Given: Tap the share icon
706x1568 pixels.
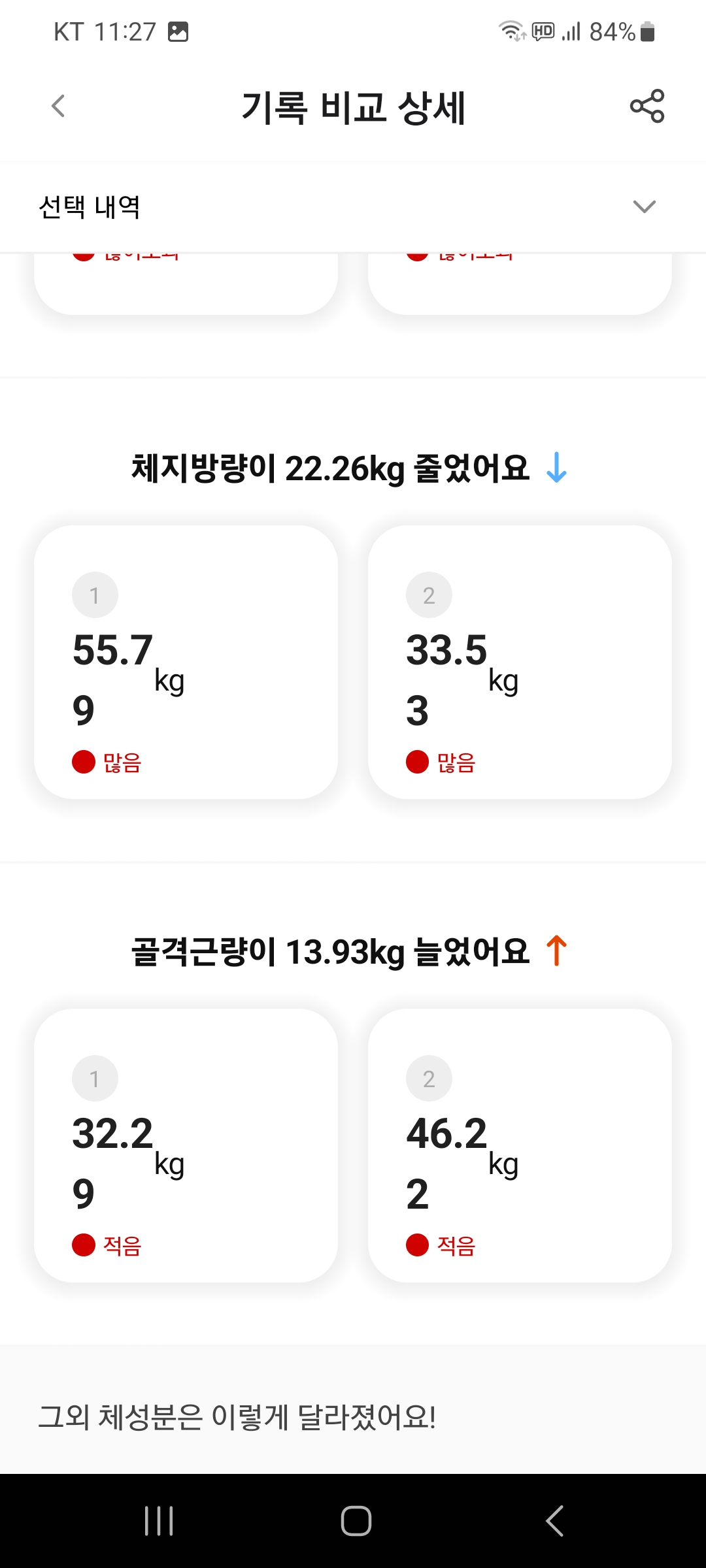Looking at the screenshot, I should click(x=647, y=106).
